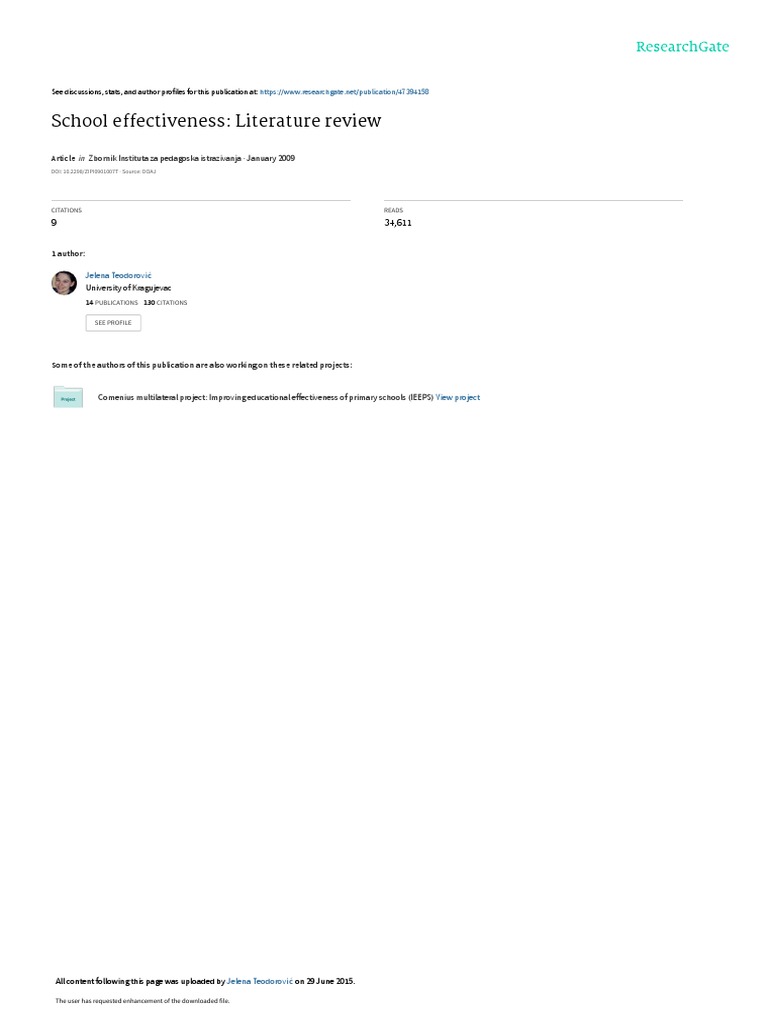Click the Source: DOAJ label
The width and height of the screenshot is (768, 1024).
pyautogui.click(x=139, y=172)
